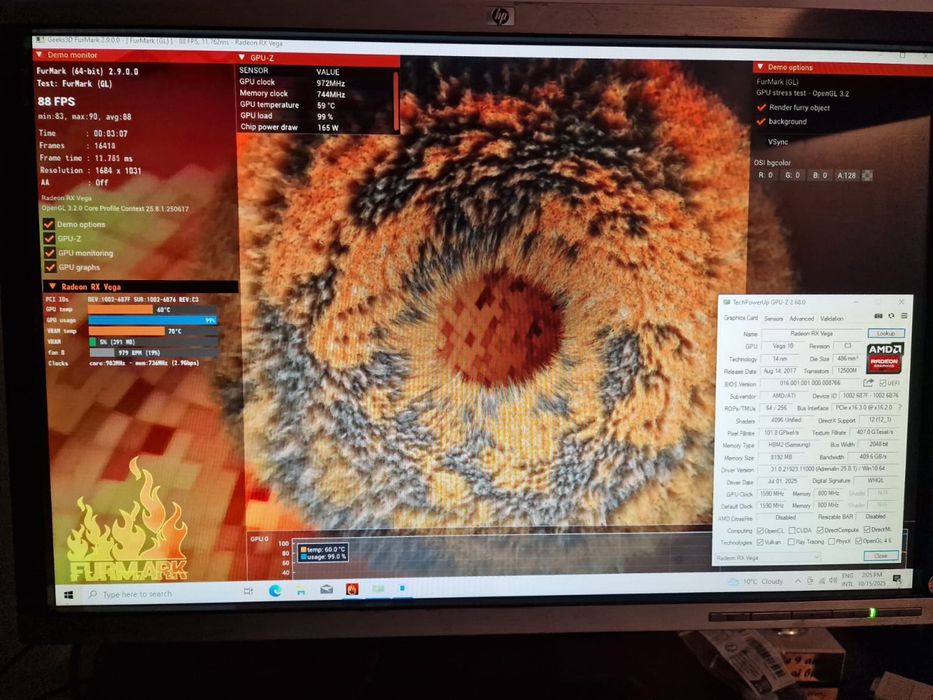Switch to the Graphics Card tab in GPU-Z
The height and width of the screenshot is (700, 933).
click(741, 317)
